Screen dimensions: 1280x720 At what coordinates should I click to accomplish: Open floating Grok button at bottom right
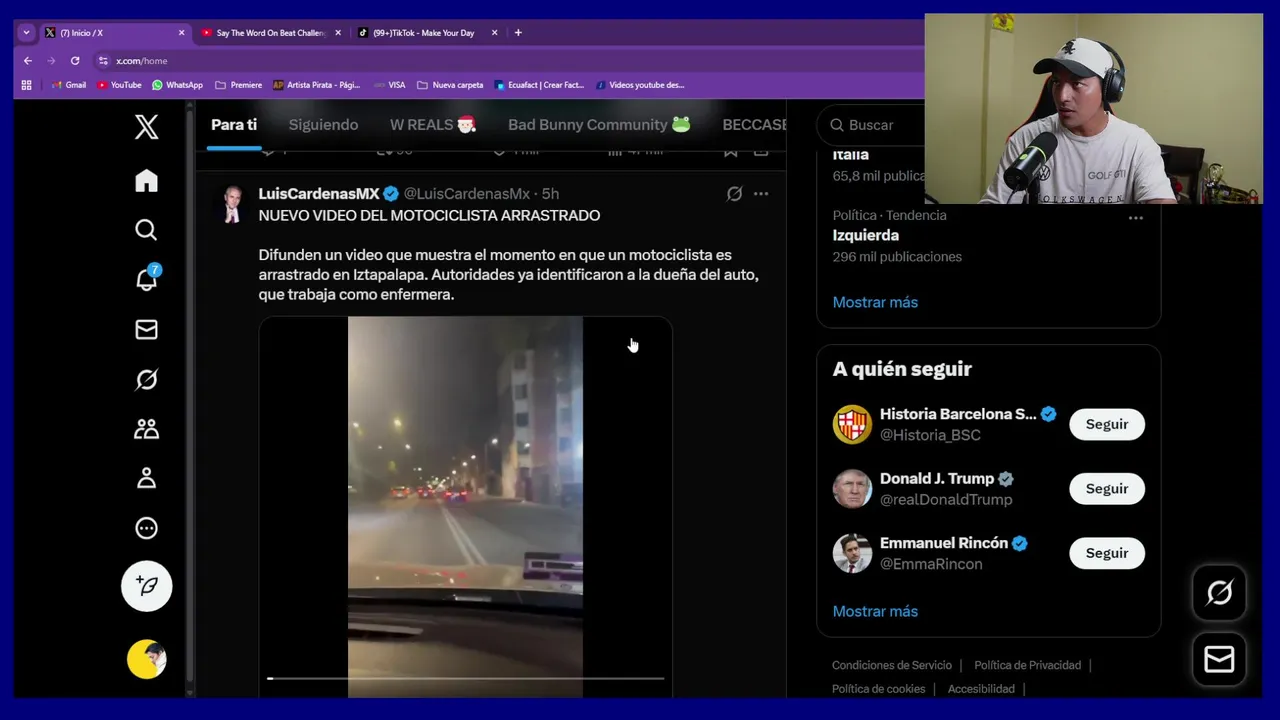1219,593
